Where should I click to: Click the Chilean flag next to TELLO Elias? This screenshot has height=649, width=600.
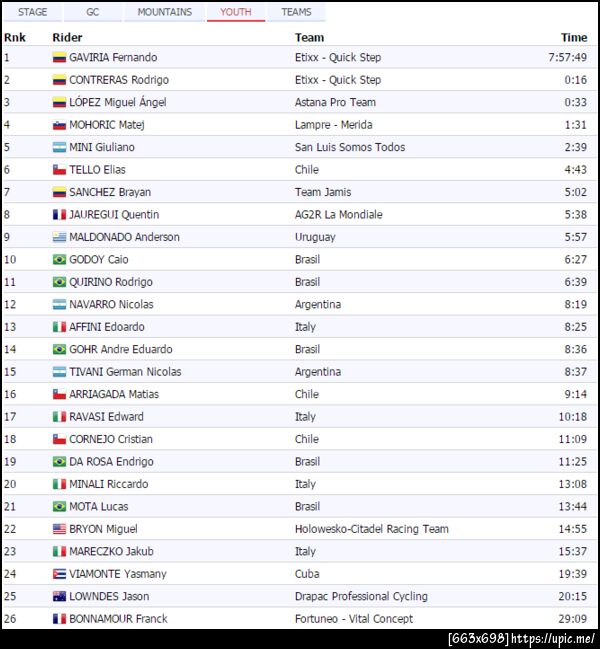coord(59,170)
